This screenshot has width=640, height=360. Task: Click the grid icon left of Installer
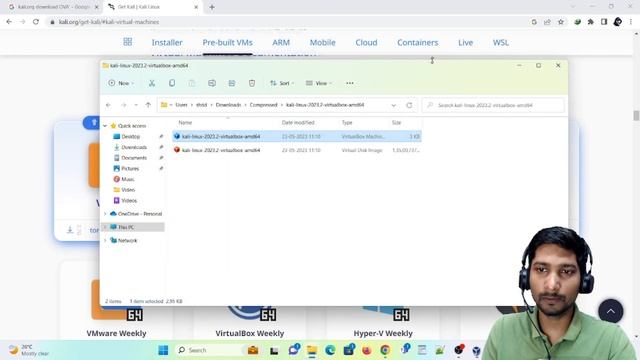[128, 42]
